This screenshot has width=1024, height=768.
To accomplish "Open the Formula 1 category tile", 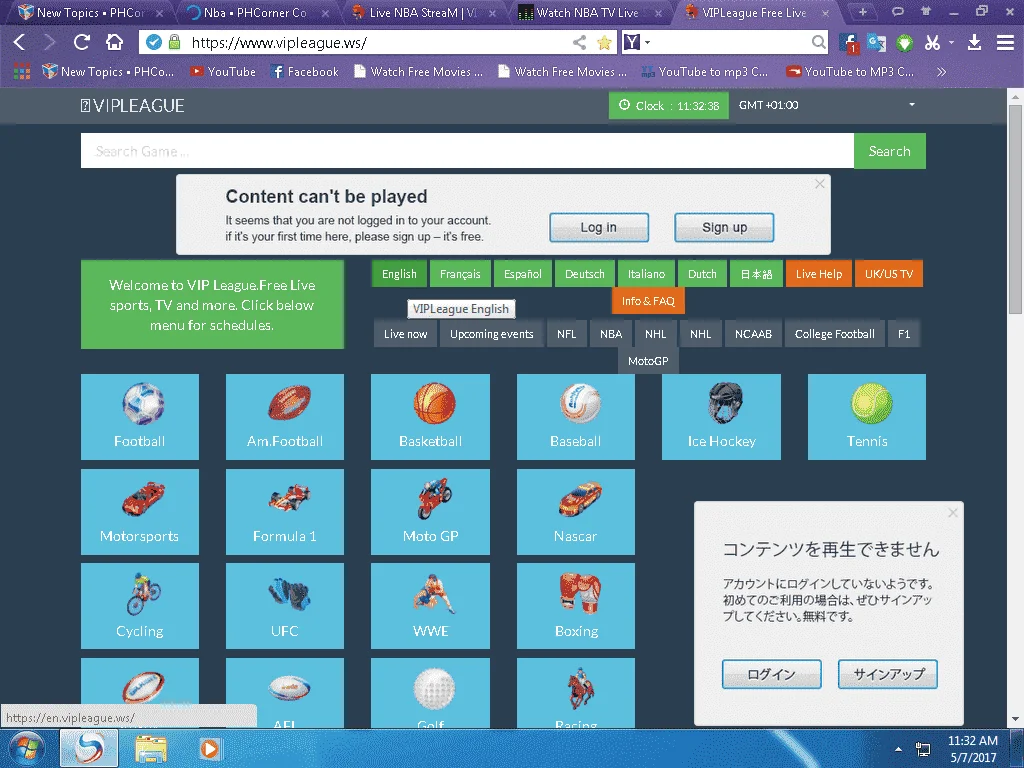I will (x=285, y=512).
